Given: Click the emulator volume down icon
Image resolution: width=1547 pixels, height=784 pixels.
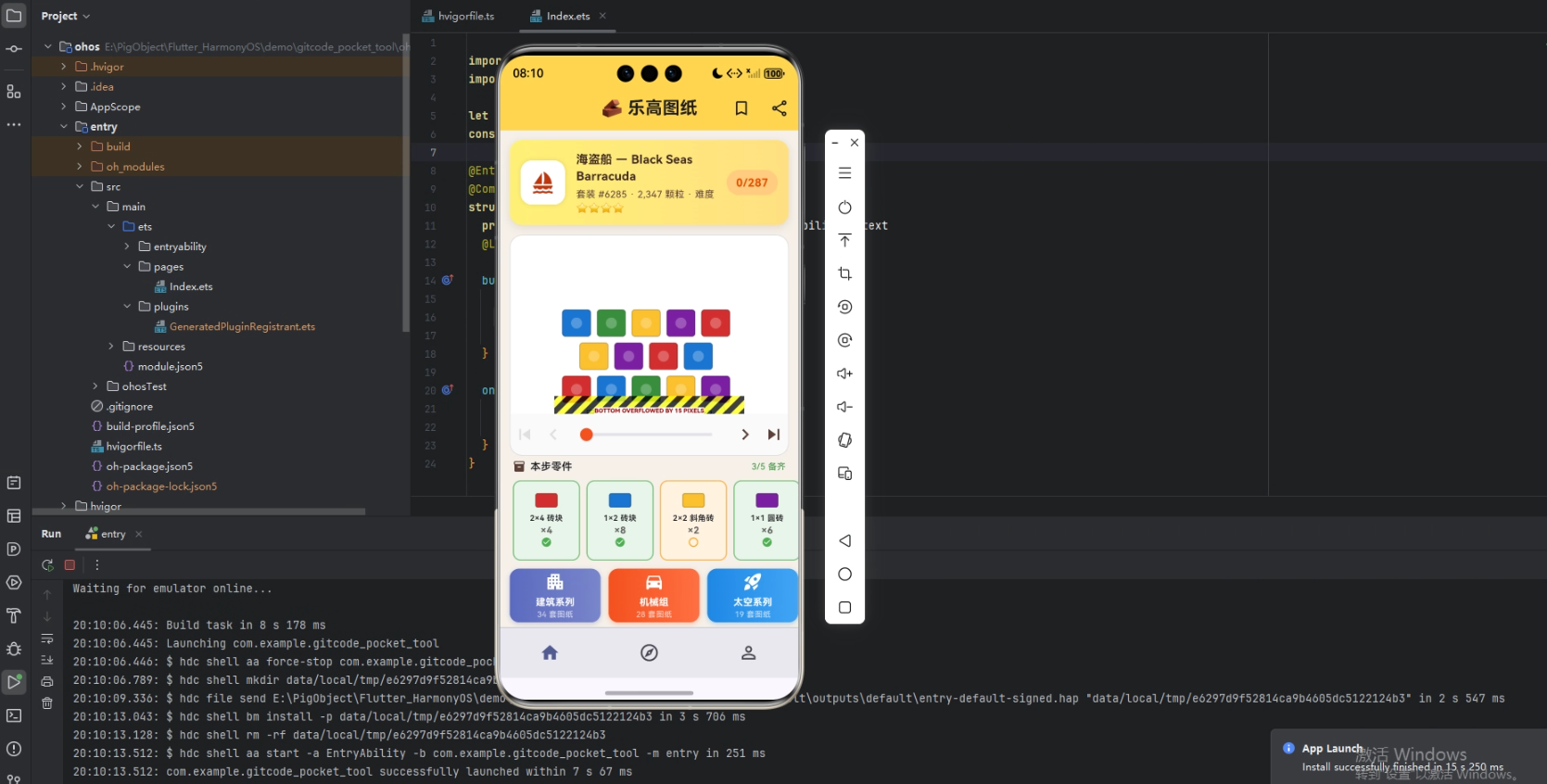Looking at the screenshot, I should click(844, 407).
